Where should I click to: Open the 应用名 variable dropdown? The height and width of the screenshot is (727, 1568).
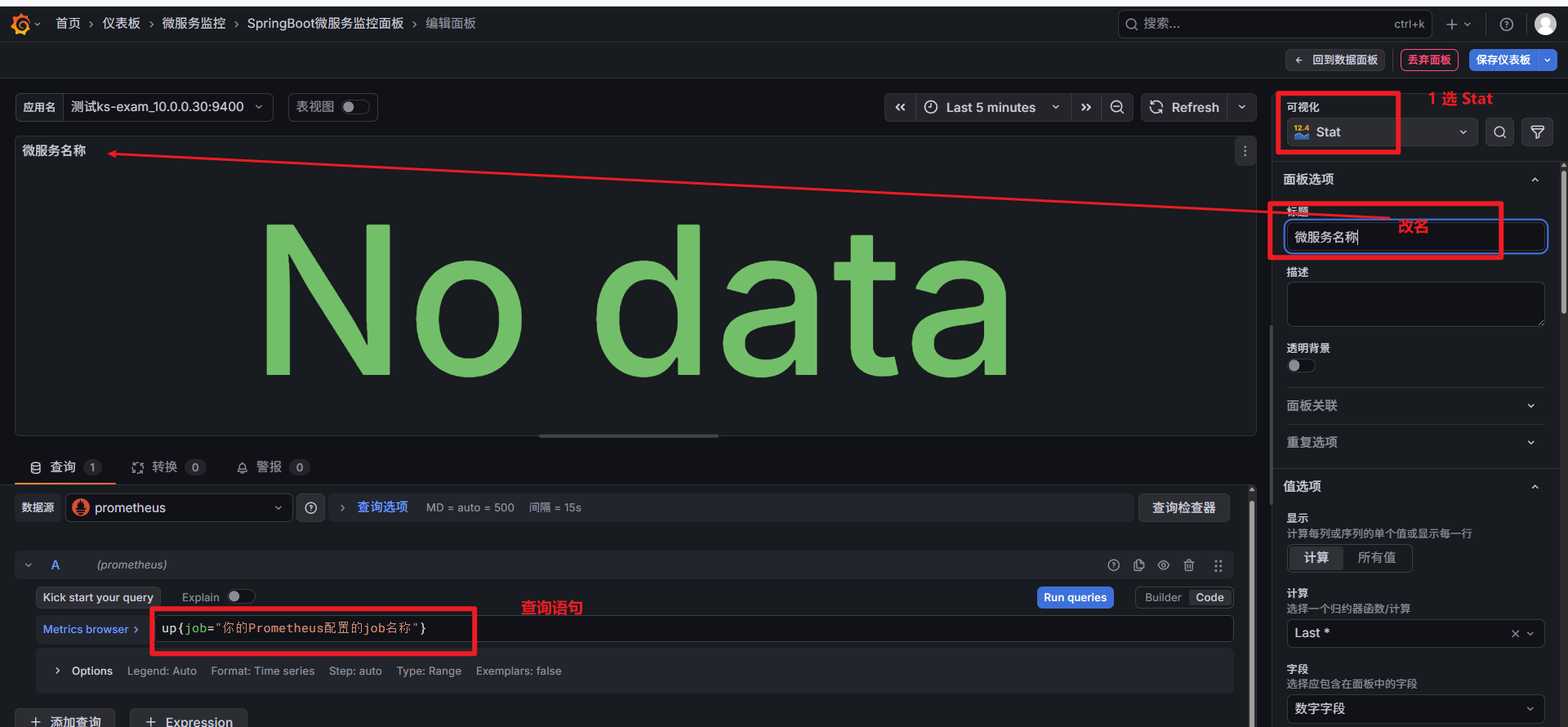pos(167,107)
